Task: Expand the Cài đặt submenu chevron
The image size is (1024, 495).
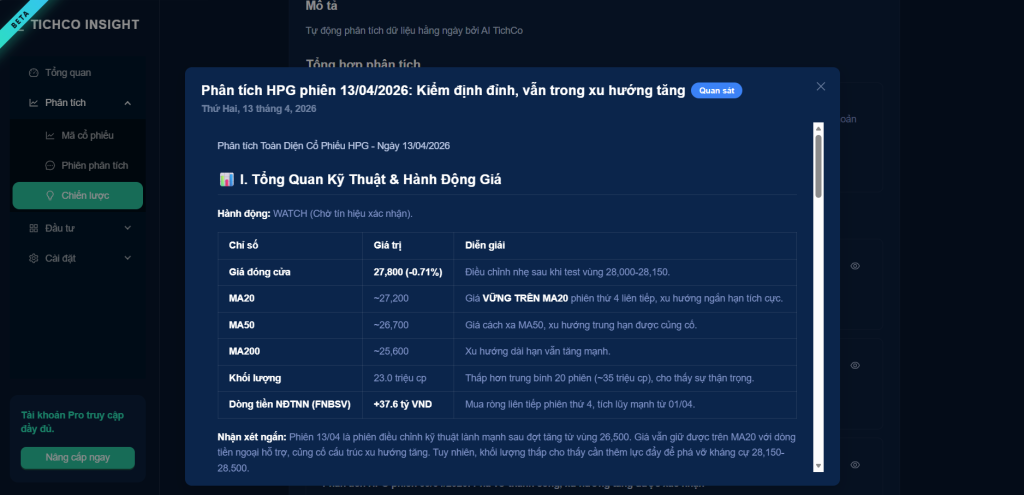Action: pyautogui.click(x=127, y=258)
